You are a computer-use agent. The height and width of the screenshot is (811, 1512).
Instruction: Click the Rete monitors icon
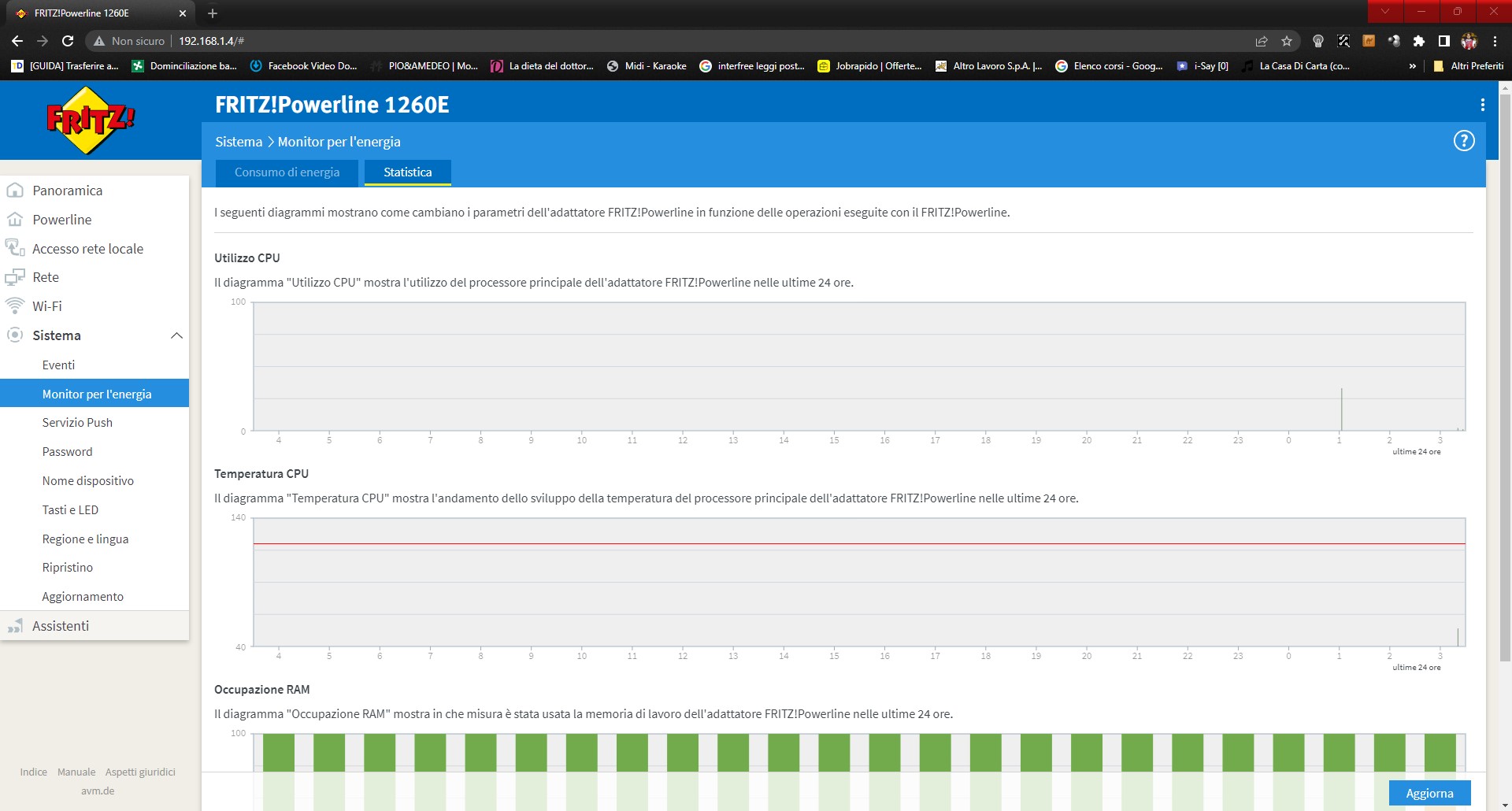[x=15, y=277]
